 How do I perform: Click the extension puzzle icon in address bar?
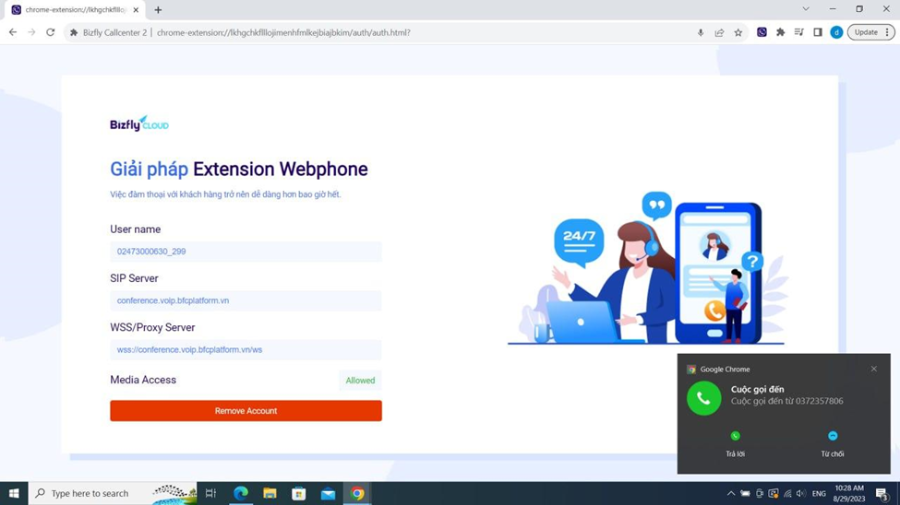74,33
